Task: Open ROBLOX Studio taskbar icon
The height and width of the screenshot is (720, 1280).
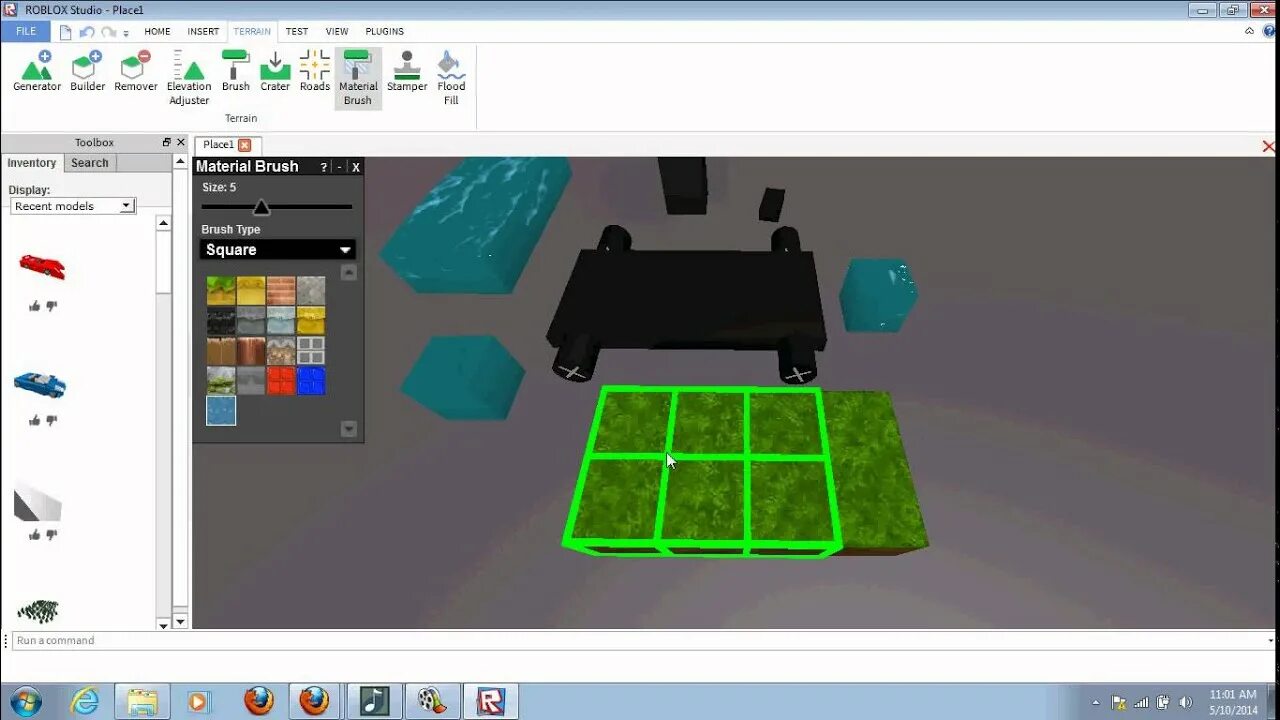Action: [x=490, y=701]
